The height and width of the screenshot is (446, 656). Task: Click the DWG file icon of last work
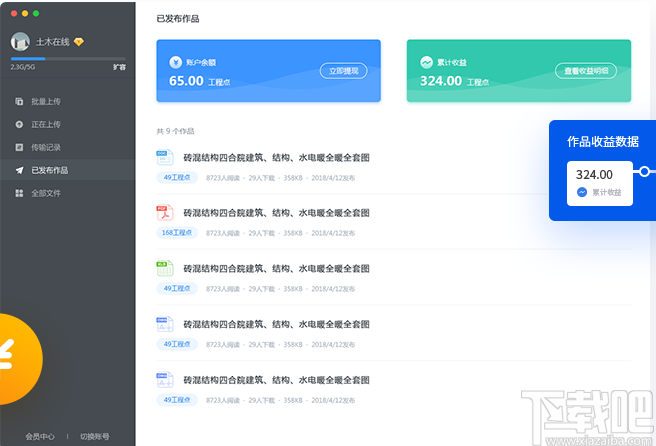[x=165, y=380]
